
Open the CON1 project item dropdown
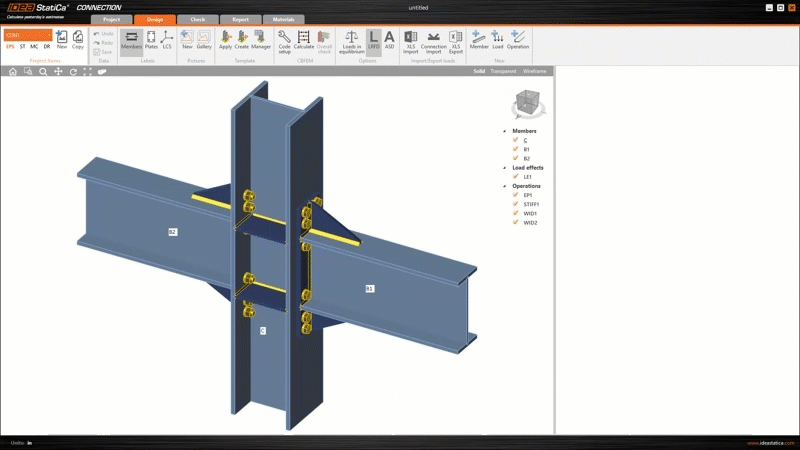point(27,35)
